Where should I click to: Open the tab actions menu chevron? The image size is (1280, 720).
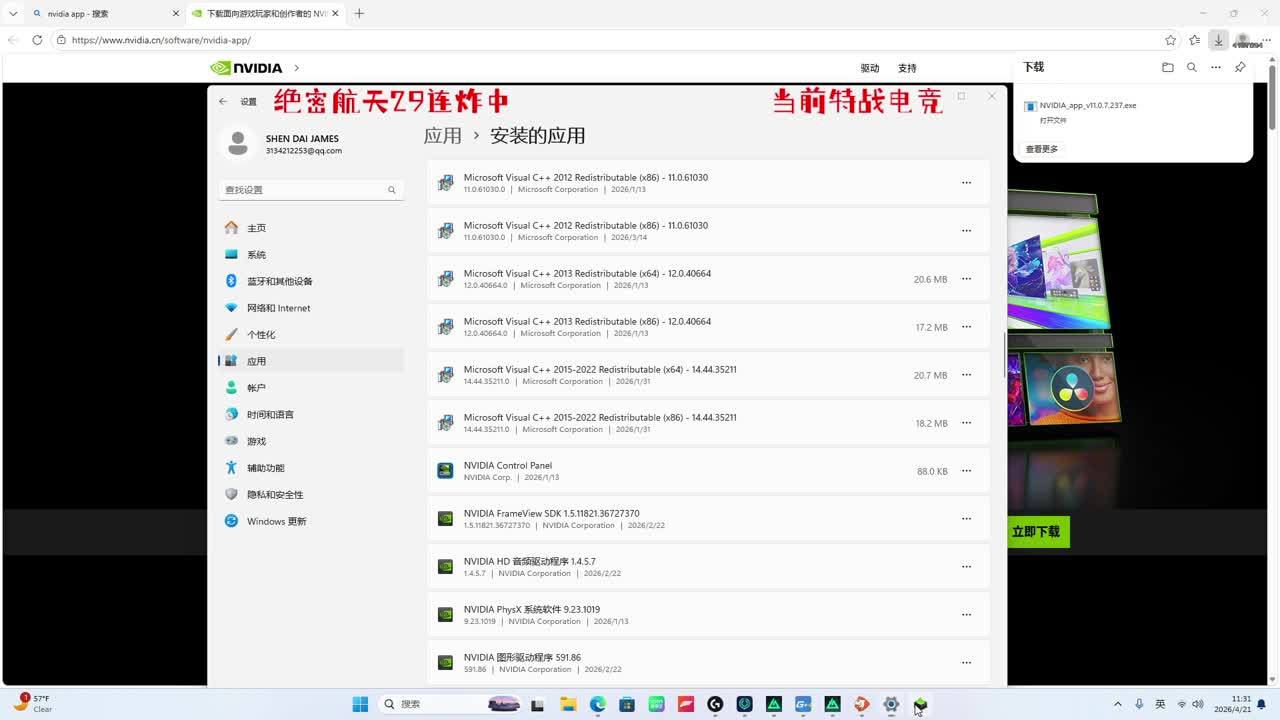click(13, 14)
